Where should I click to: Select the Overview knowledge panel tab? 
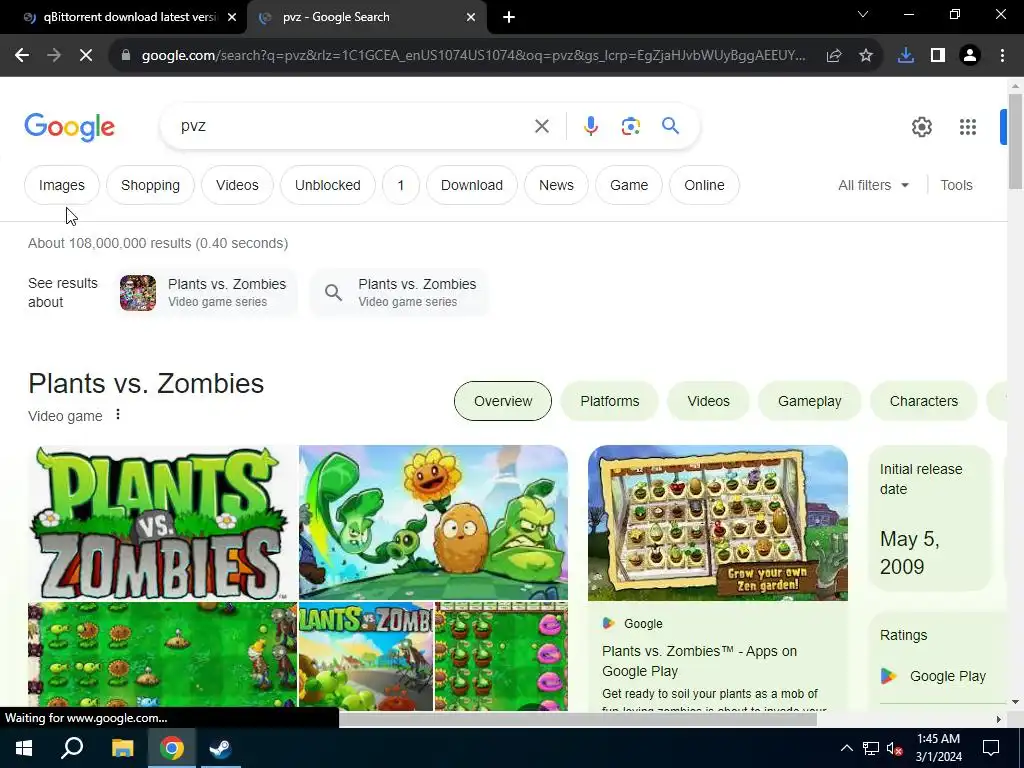[503, 401]
